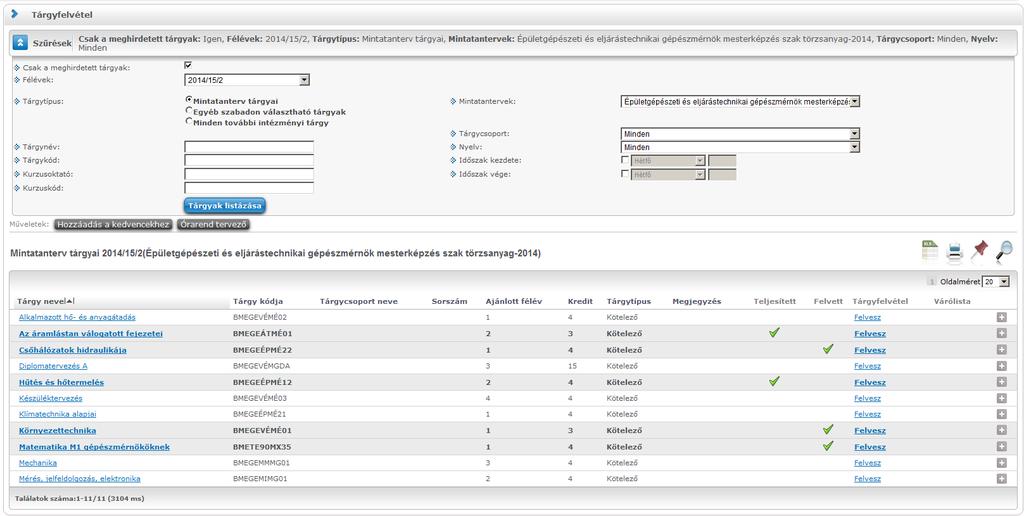Click green check in Hűtés és hőtermelés row
The width and height of the screenshot is (1024, 516).
pyautogui.click(x=774, y=381)
